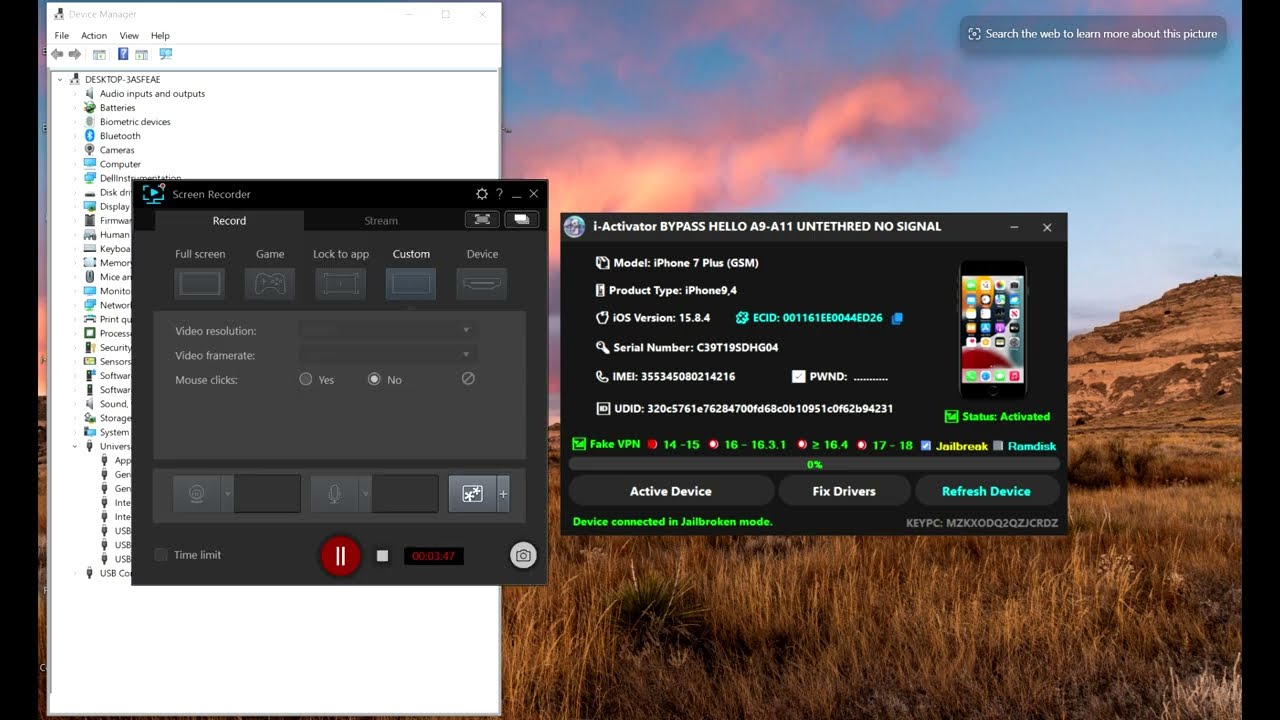Click the video overlay effects icon
The height and width of the screenshot is (720, 1280).
[472, 493]
